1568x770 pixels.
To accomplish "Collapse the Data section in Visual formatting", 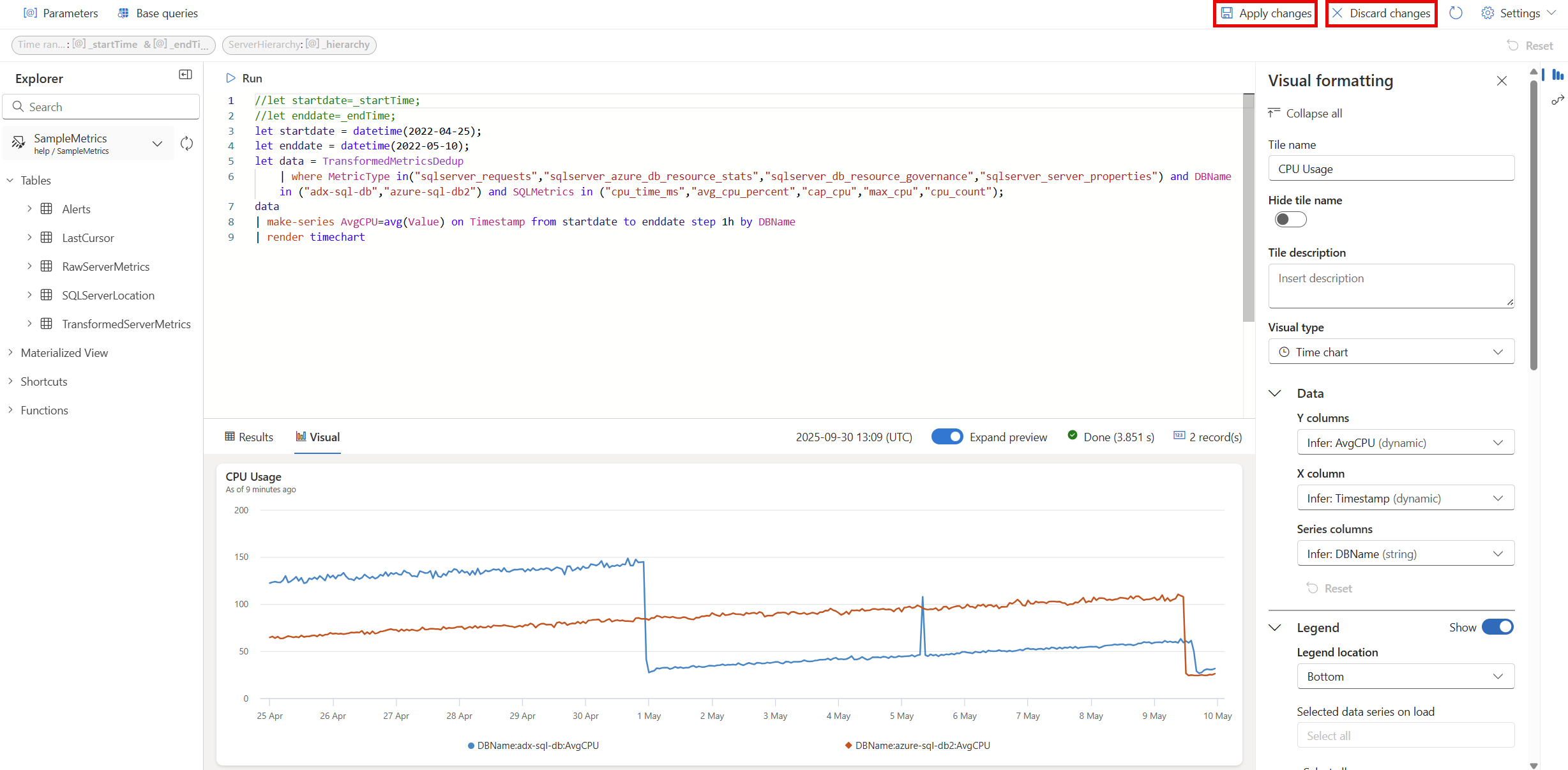I will coord(1275,393).
